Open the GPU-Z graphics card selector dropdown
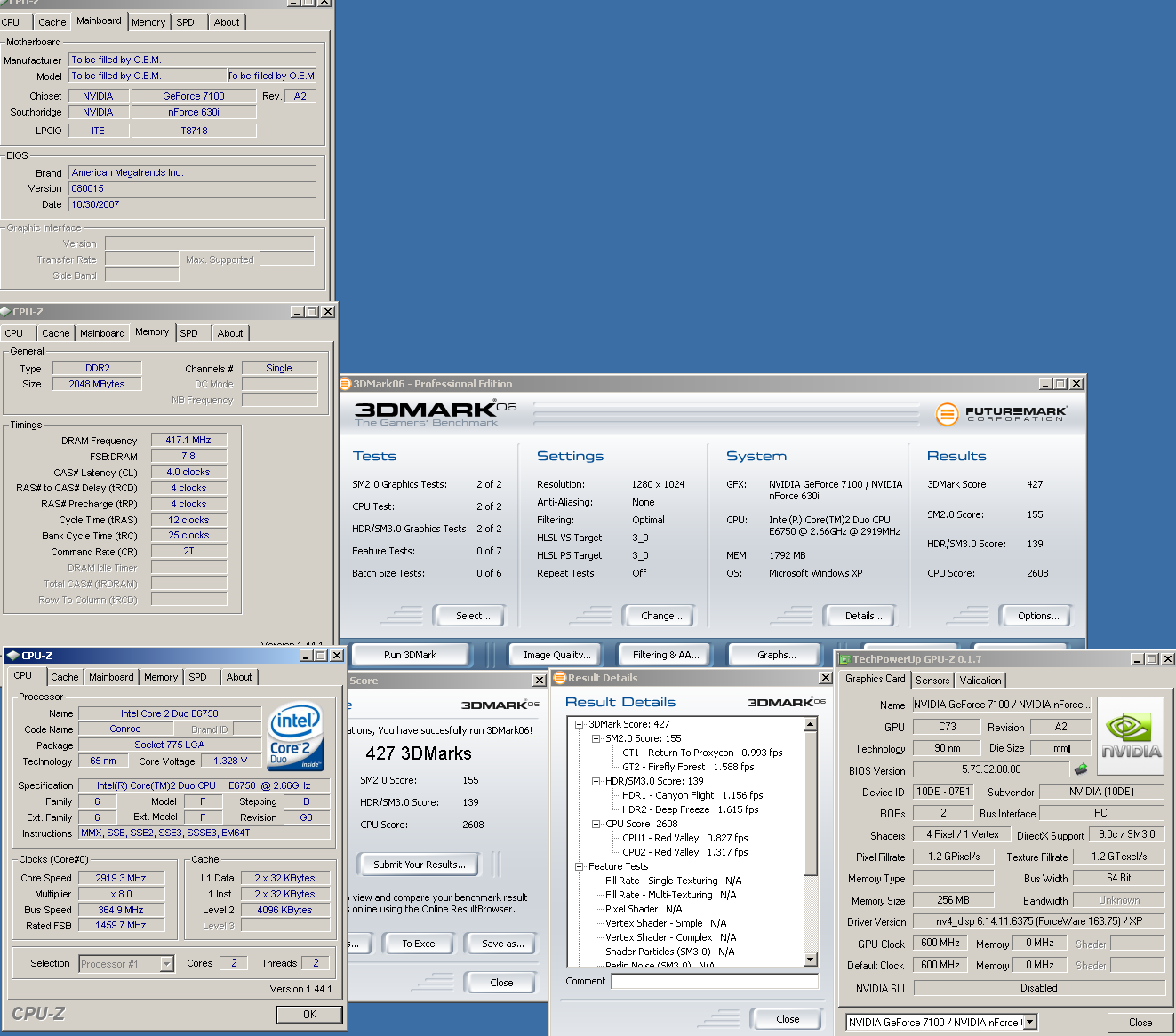This screenshot has width=1176, height=1036. [1030, 1023]
